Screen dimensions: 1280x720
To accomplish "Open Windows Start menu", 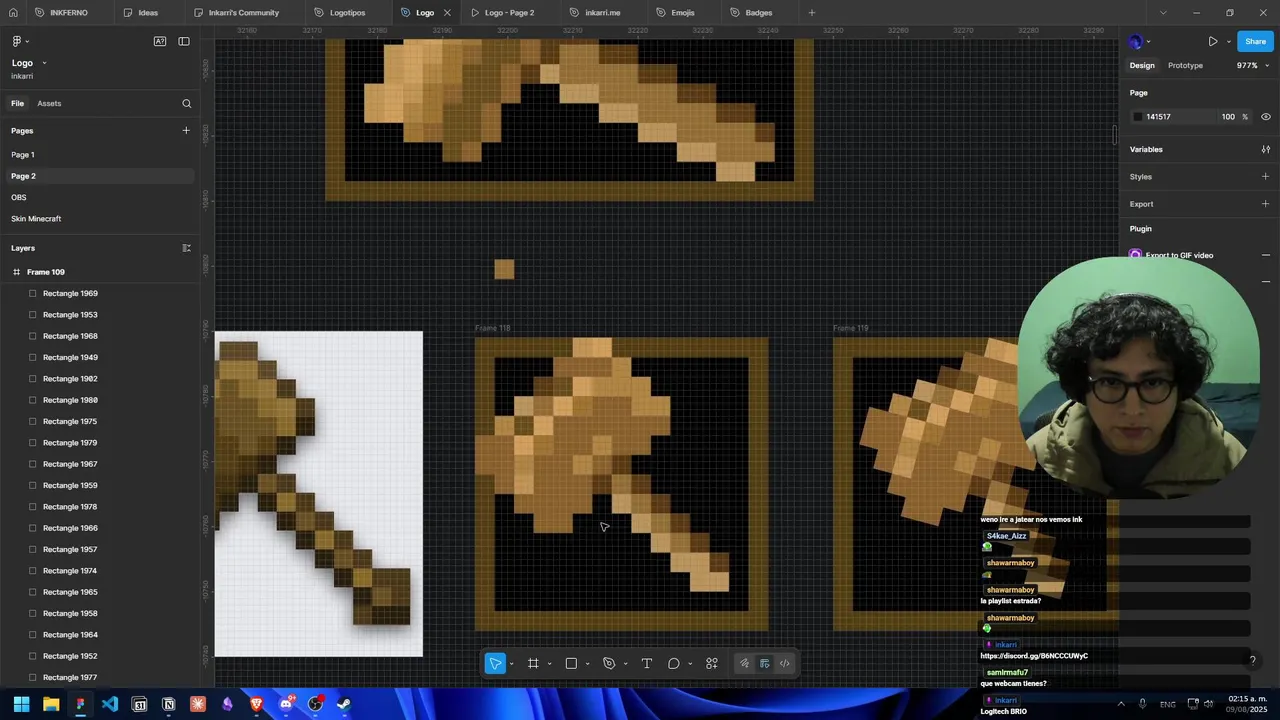I will point(21,704).
